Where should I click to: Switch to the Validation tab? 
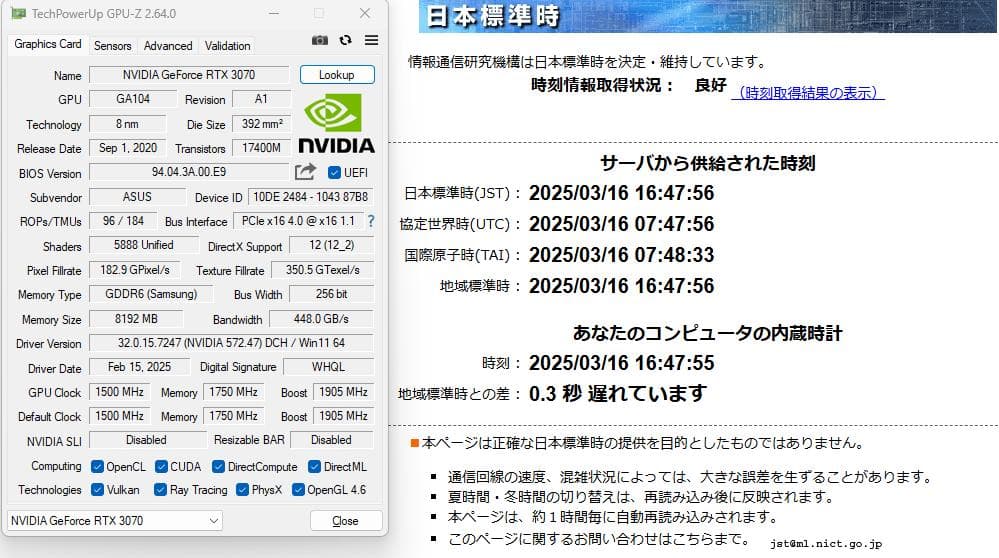pos(227,46)
